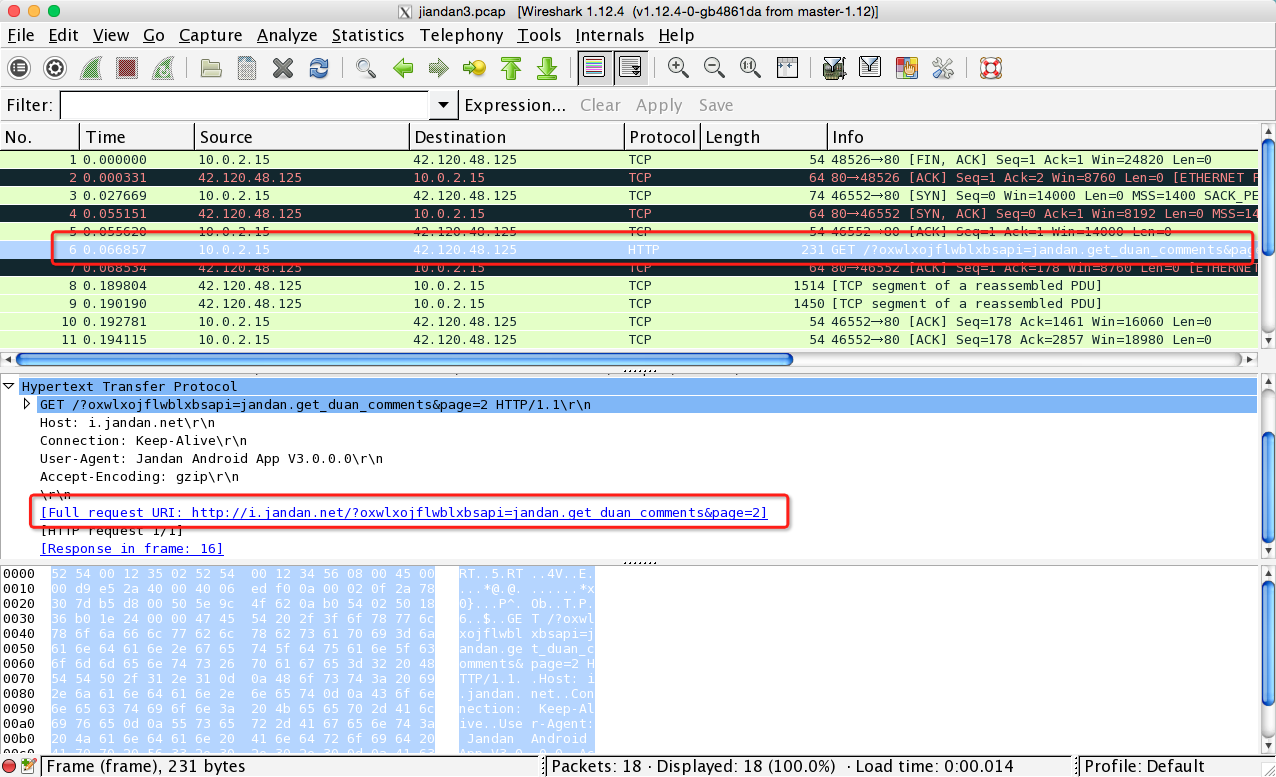Image resolution: width=1276 pixels, height=777 pixels.
Task: Sort packets by Source column
Action: coord(302,137)
